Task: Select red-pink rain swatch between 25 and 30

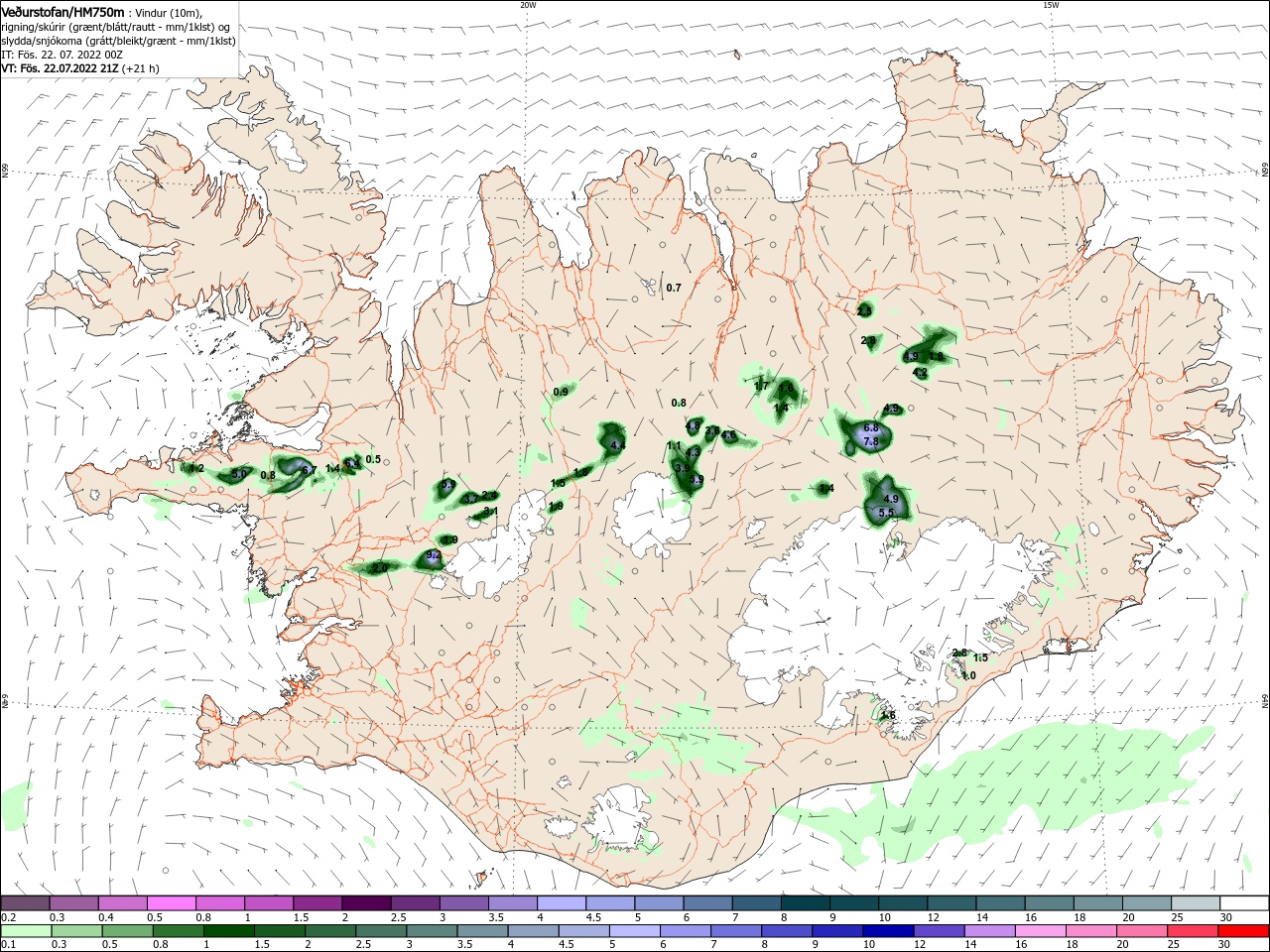Action: (1192, 931)
